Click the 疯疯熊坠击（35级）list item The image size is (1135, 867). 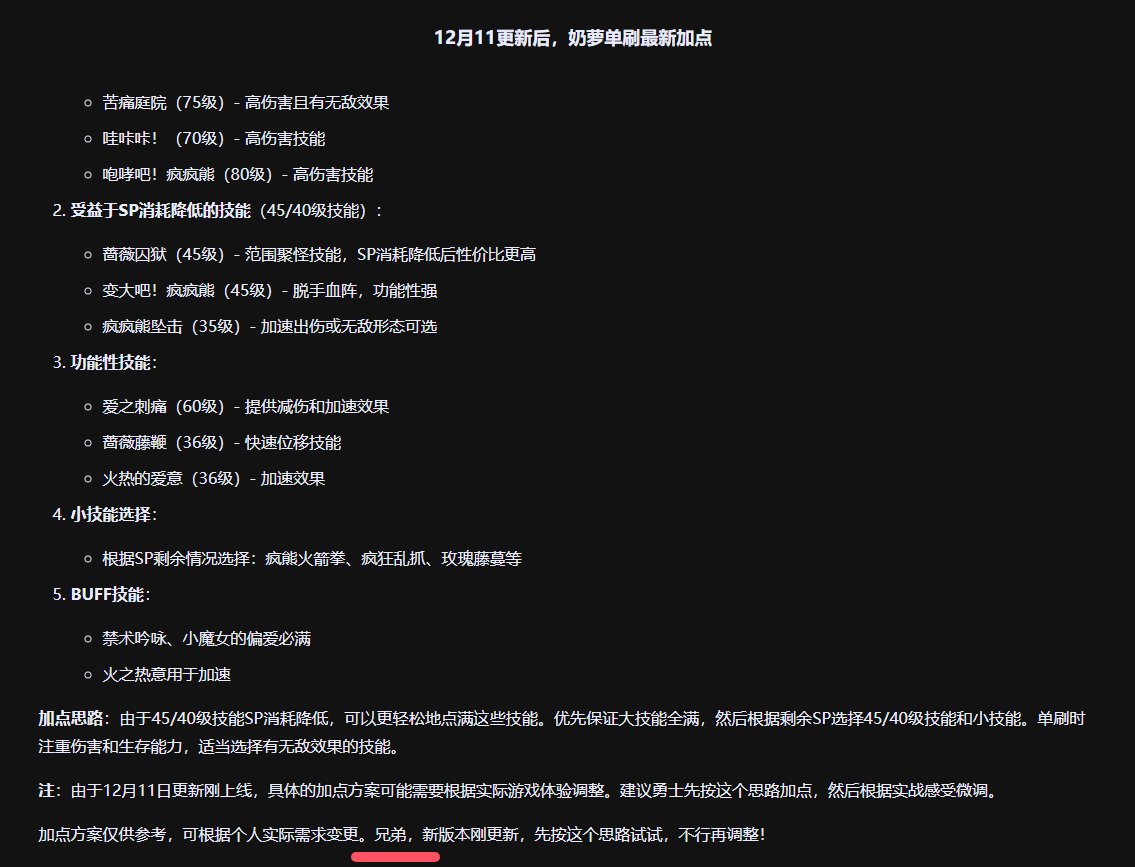point(269,327)
